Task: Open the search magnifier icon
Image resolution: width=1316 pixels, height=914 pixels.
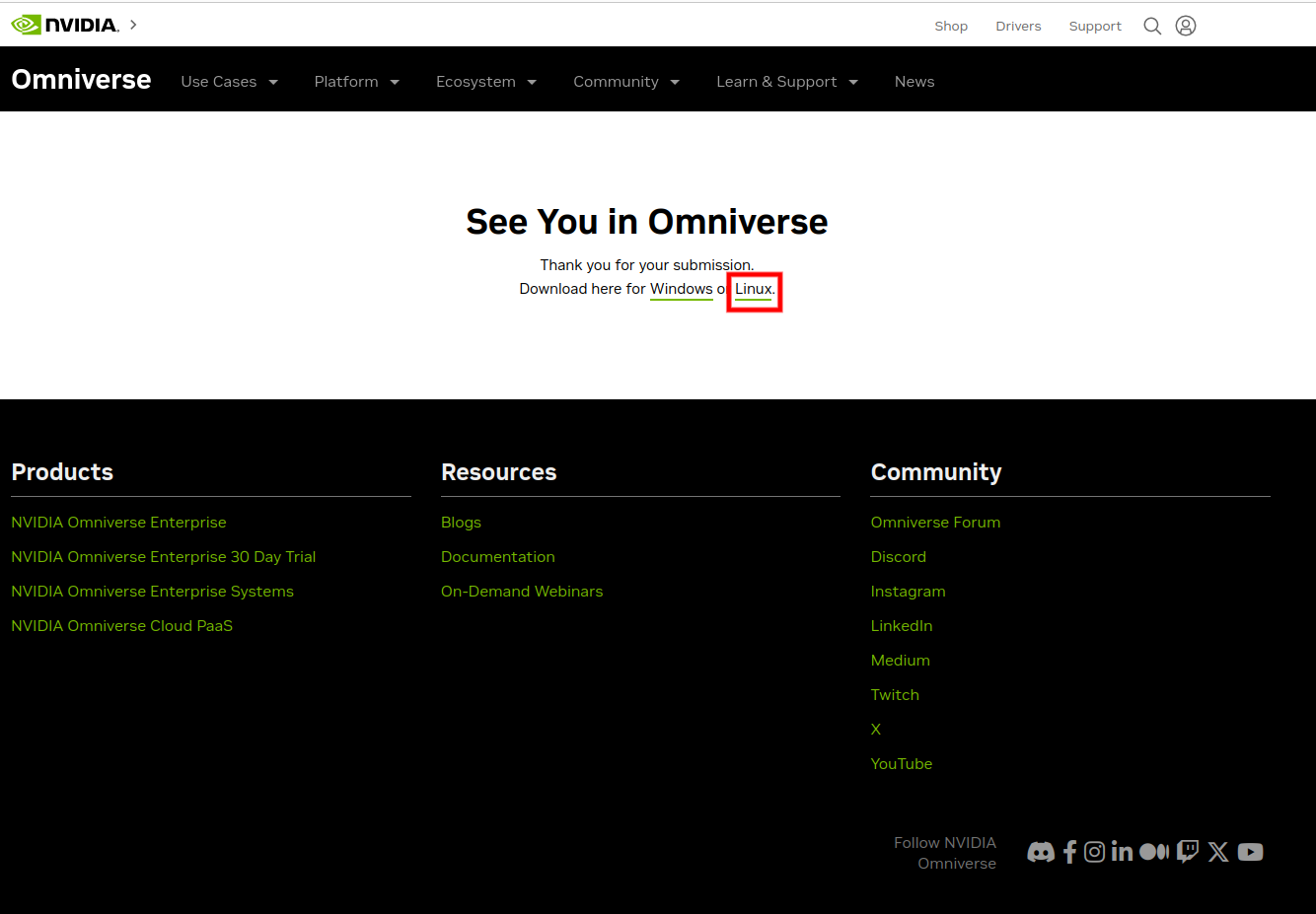Action: pos(1152,26)
